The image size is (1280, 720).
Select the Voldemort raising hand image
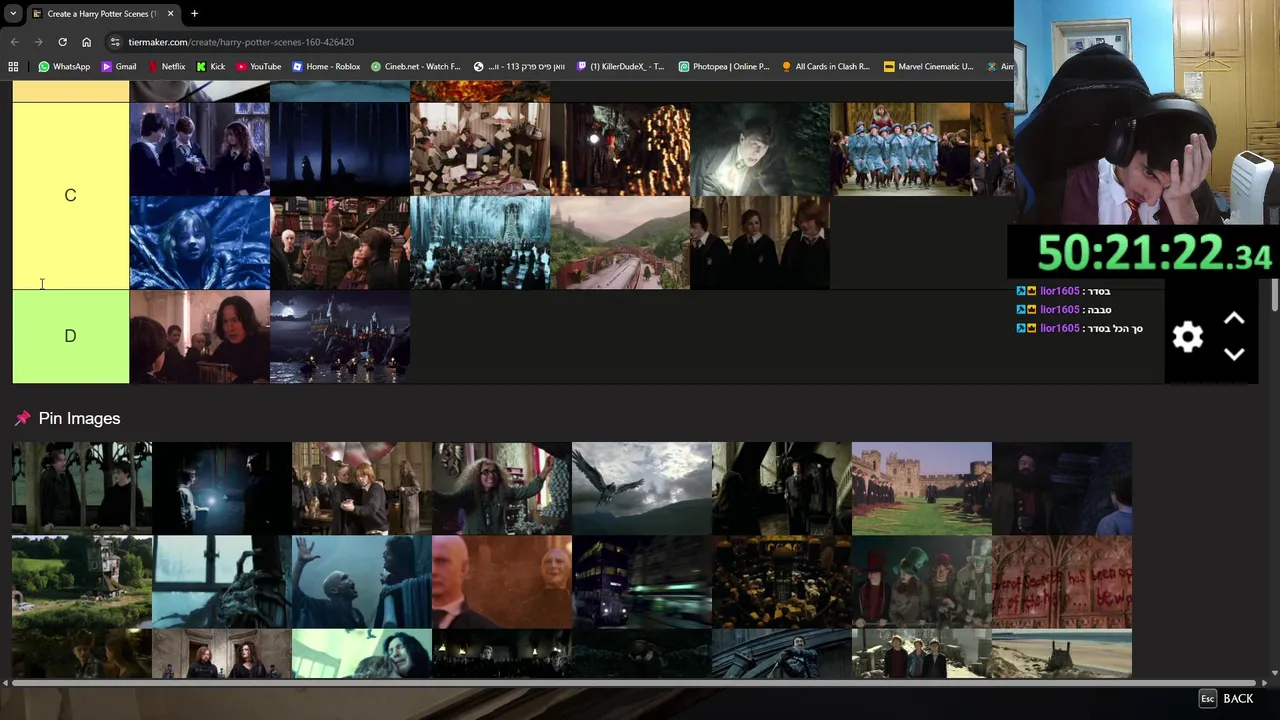362,582
